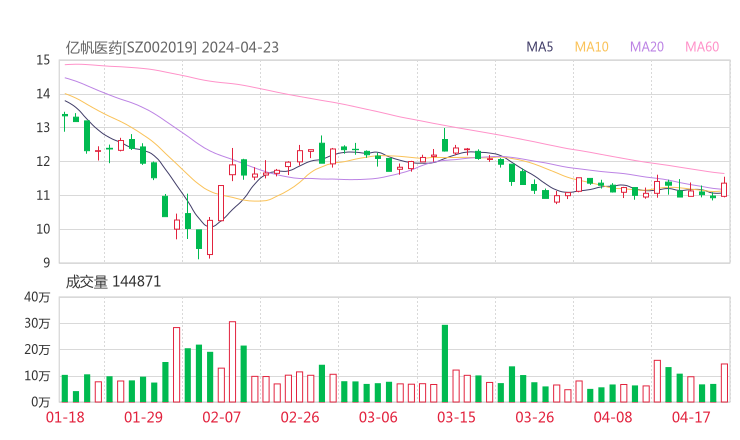Click the 04-17 date axis label

tap(691, 417)
